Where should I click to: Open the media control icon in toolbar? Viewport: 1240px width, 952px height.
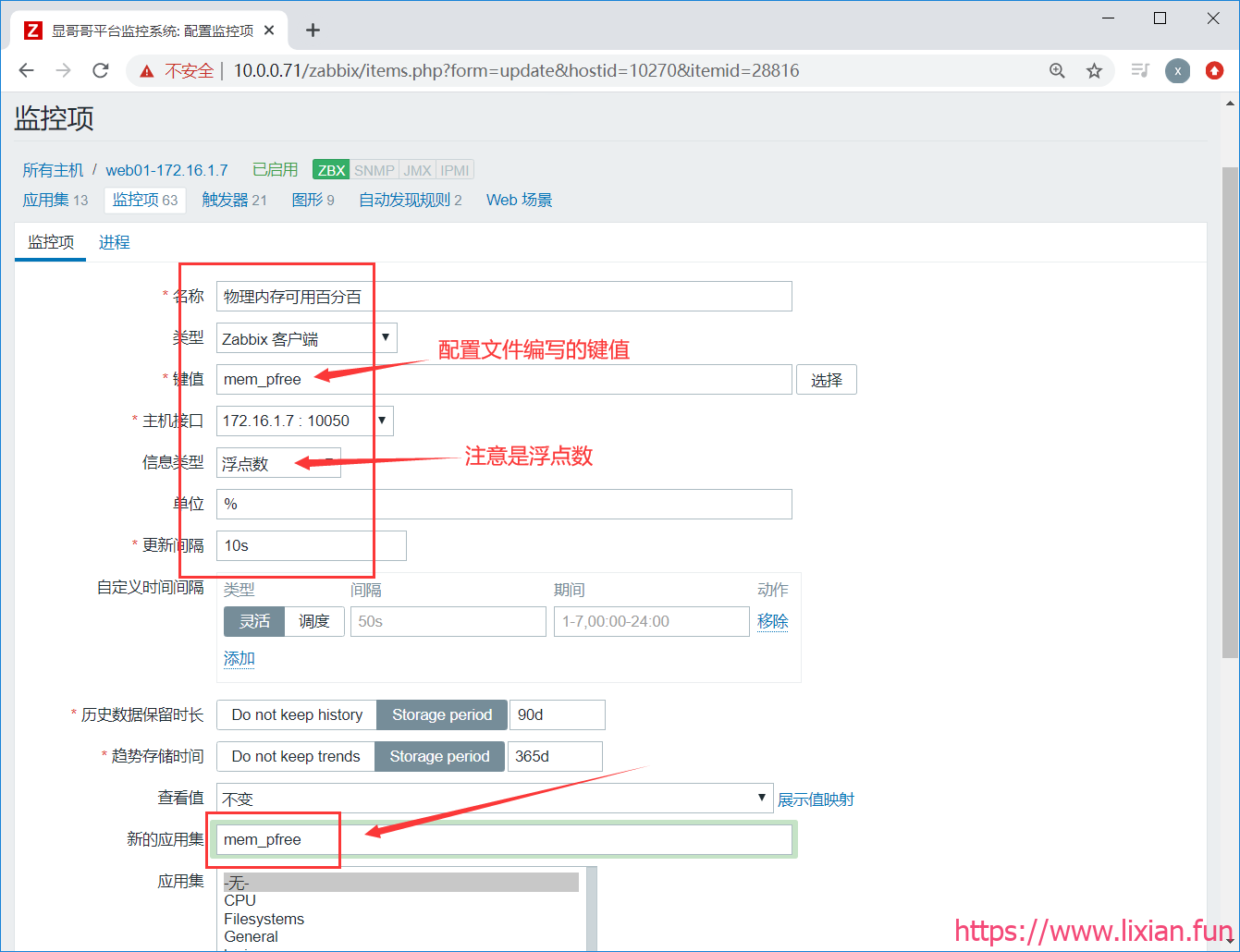[x=1140, y=70]
